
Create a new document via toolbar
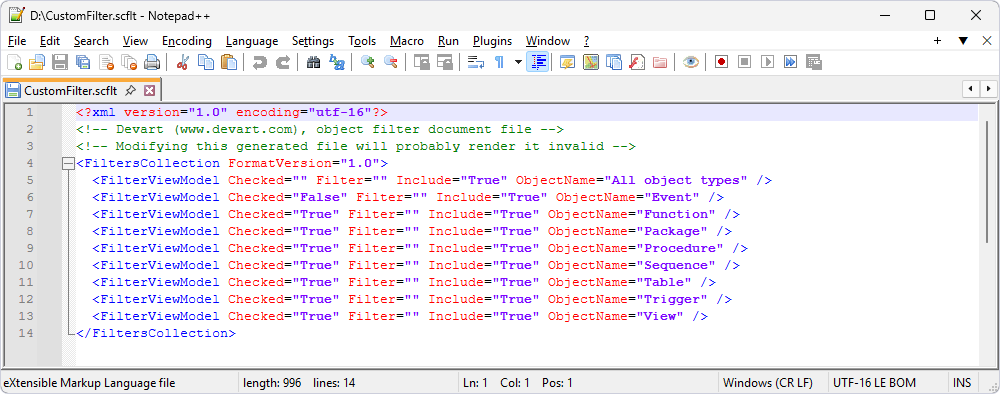[14, 62]
